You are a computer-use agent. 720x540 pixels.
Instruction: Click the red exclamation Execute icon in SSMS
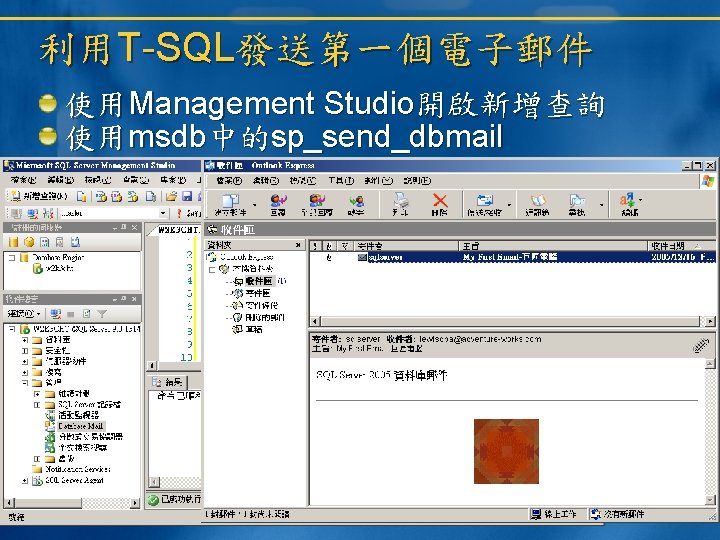point(179,214)
